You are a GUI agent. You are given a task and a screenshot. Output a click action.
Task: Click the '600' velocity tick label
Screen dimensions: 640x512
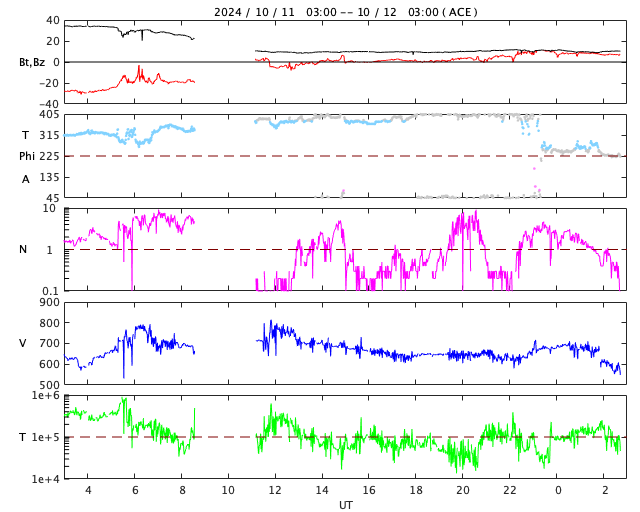point(49,364)
